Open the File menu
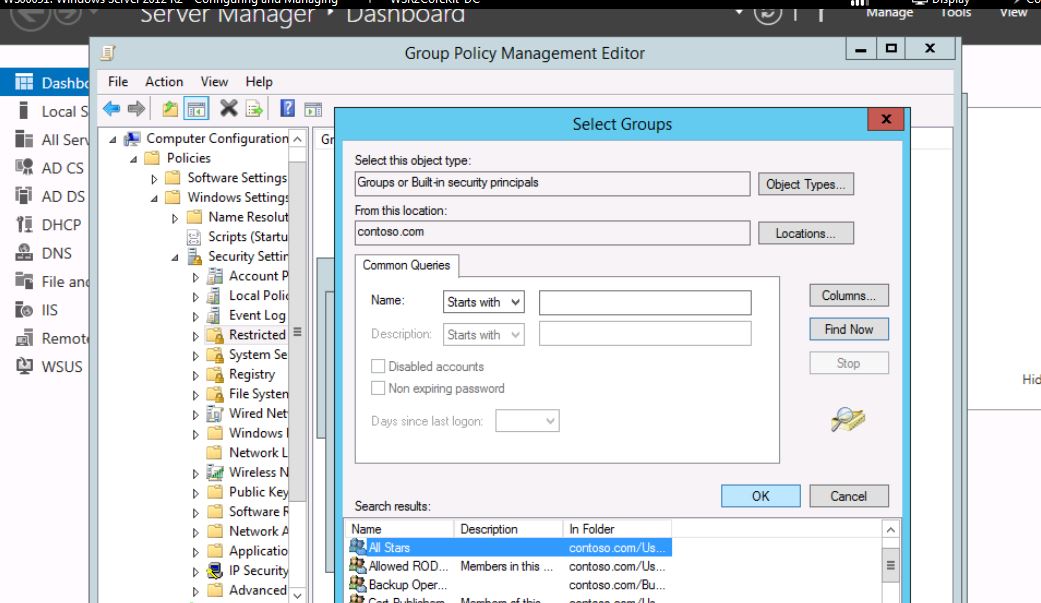This screenshot has width=1041, height=603. [118, 82]
